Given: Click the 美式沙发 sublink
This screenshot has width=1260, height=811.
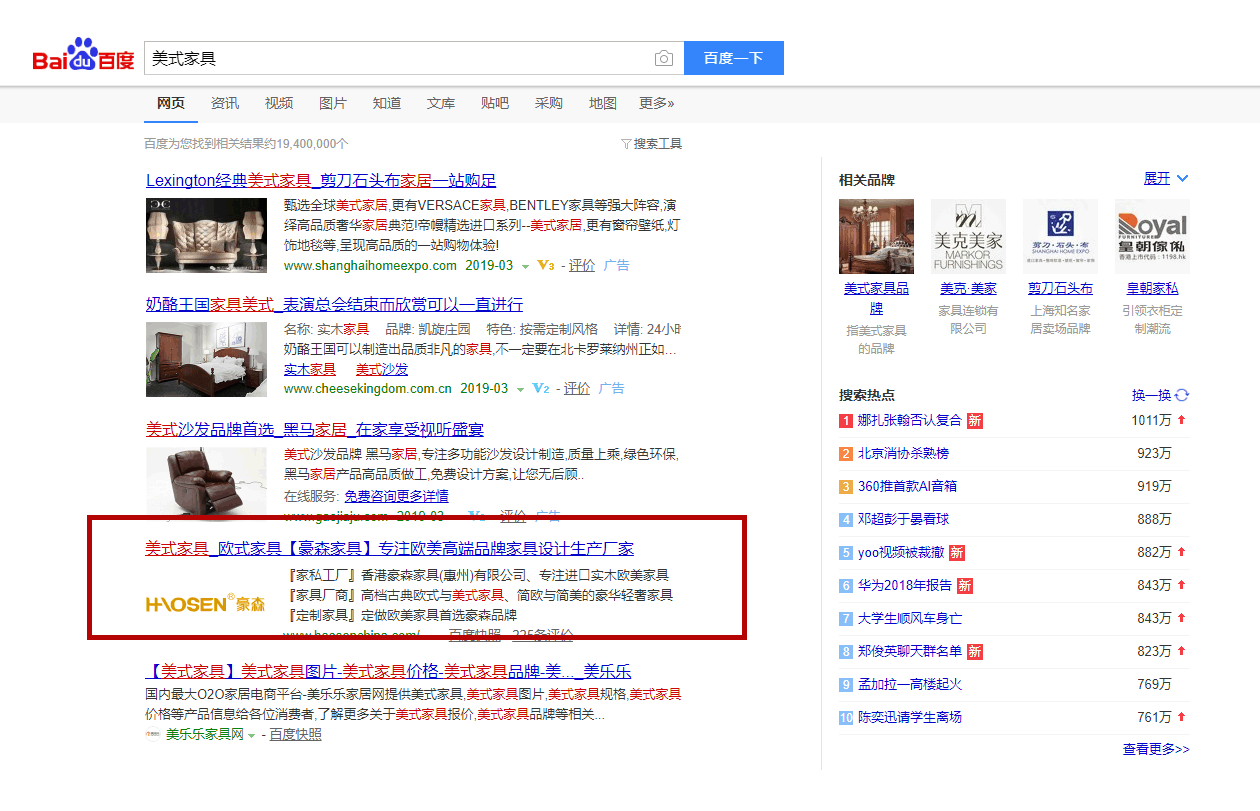Looking at the screenshot, I should [x=382, y=369].
